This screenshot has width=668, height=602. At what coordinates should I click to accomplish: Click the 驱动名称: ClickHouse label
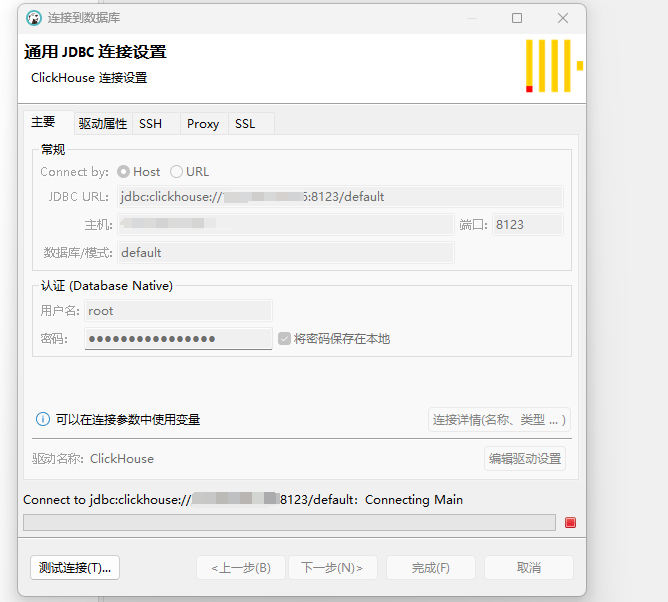pyautogui.click(x=93, y=458)
